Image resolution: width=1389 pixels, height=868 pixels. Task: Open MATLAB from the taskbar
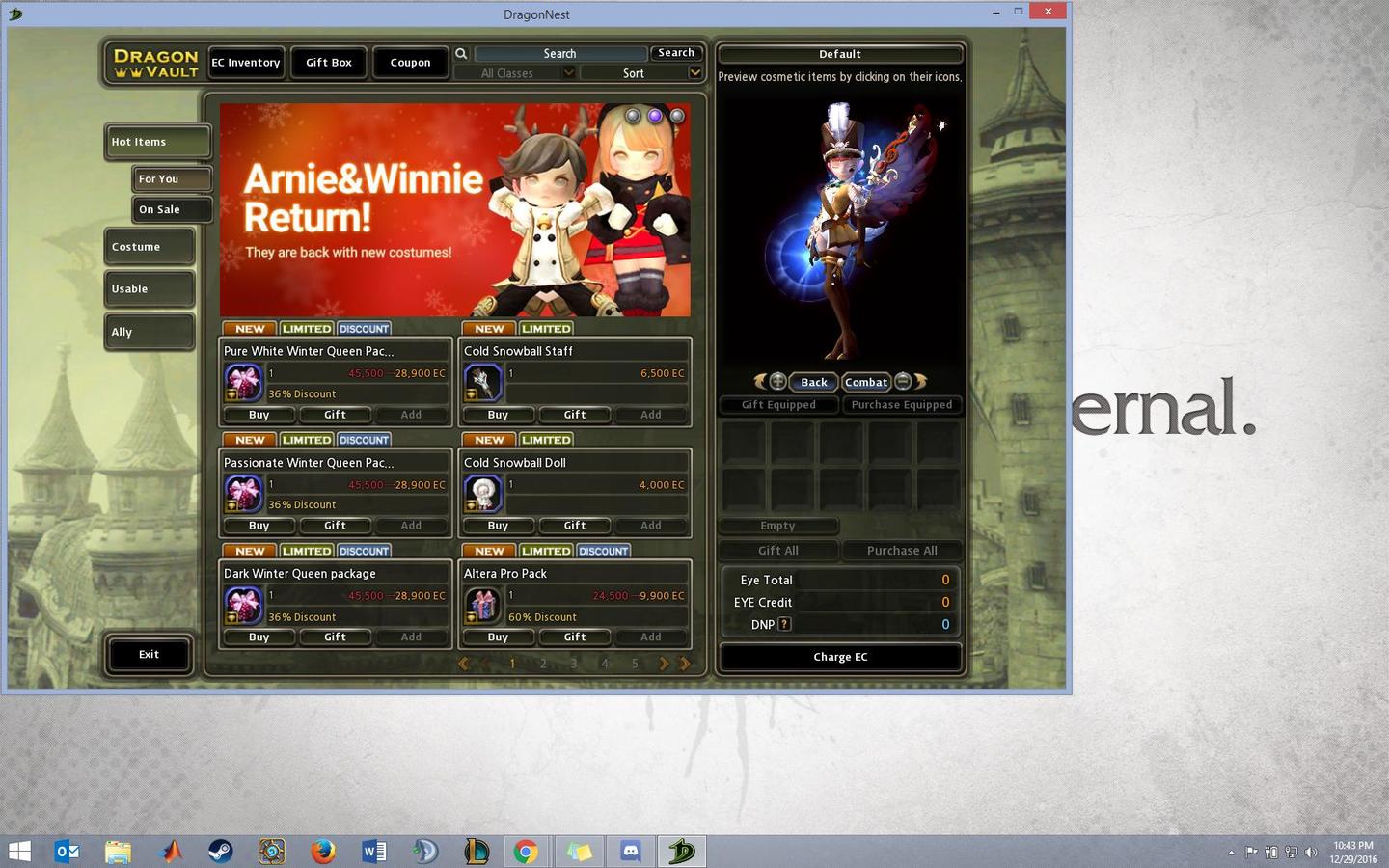click(171, 852)
